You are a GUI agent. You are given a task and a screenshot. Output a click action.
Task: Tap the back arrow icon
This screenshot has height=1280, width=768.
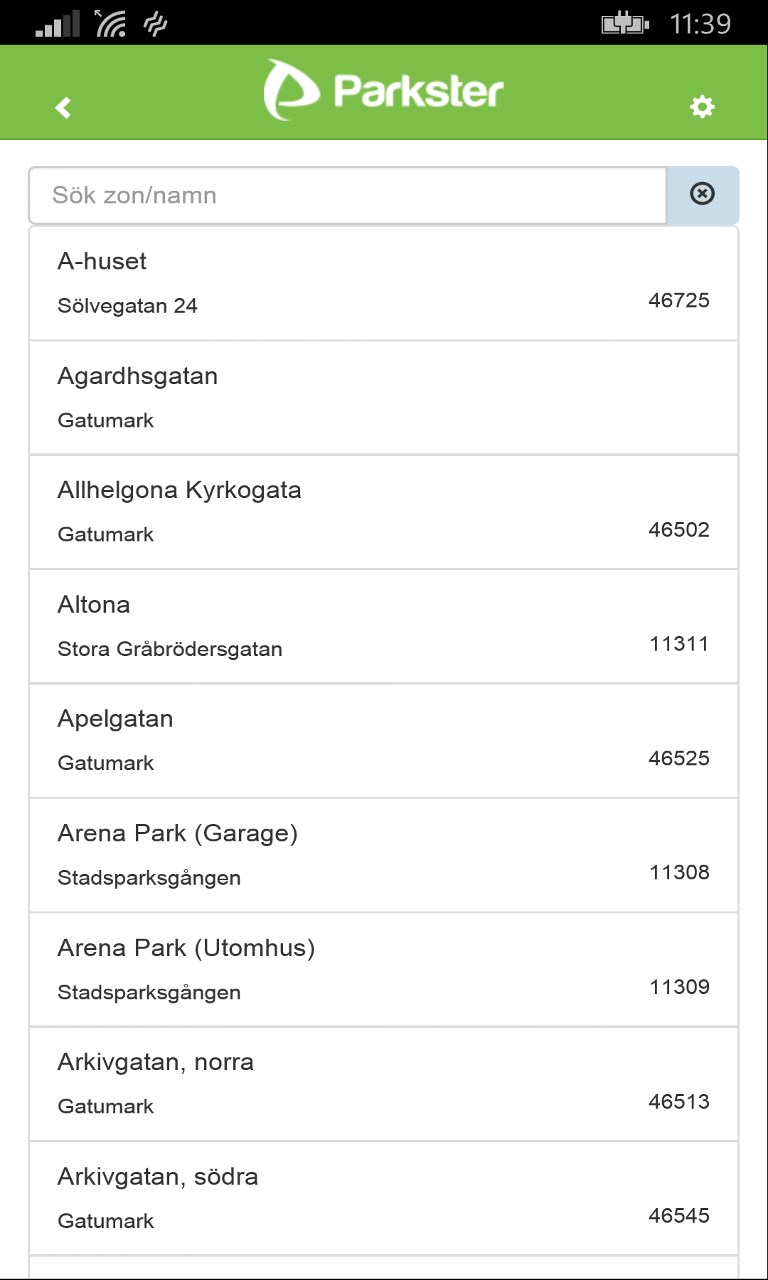[63, 107]
